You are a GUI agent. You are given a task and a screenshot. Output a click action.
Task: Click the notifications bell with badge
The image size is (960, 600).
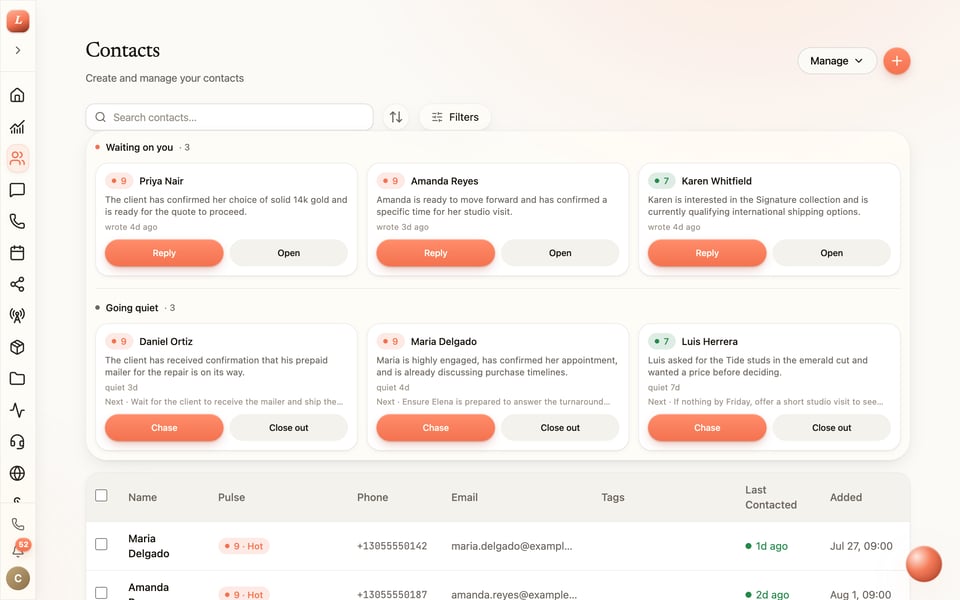pyautogui.click(x=18, y=549)
